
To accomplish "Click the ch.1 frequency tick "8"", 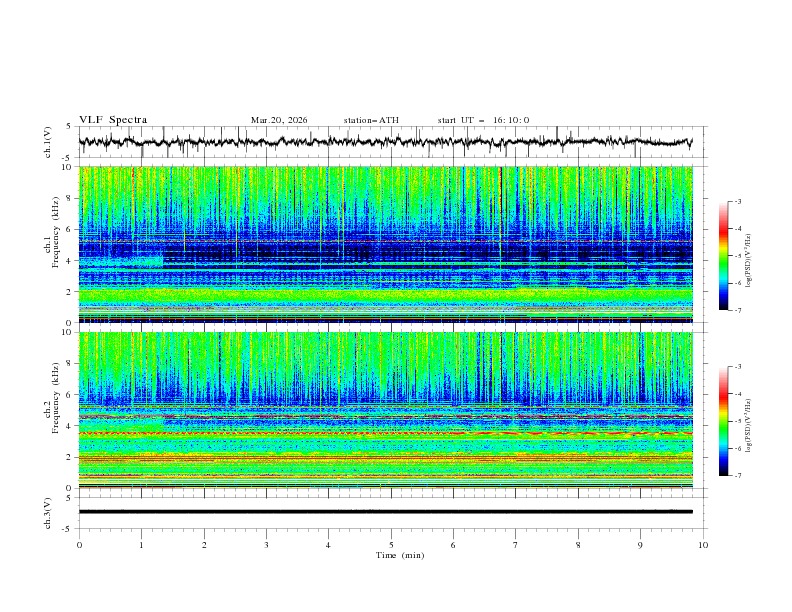I will coord(70,198).
